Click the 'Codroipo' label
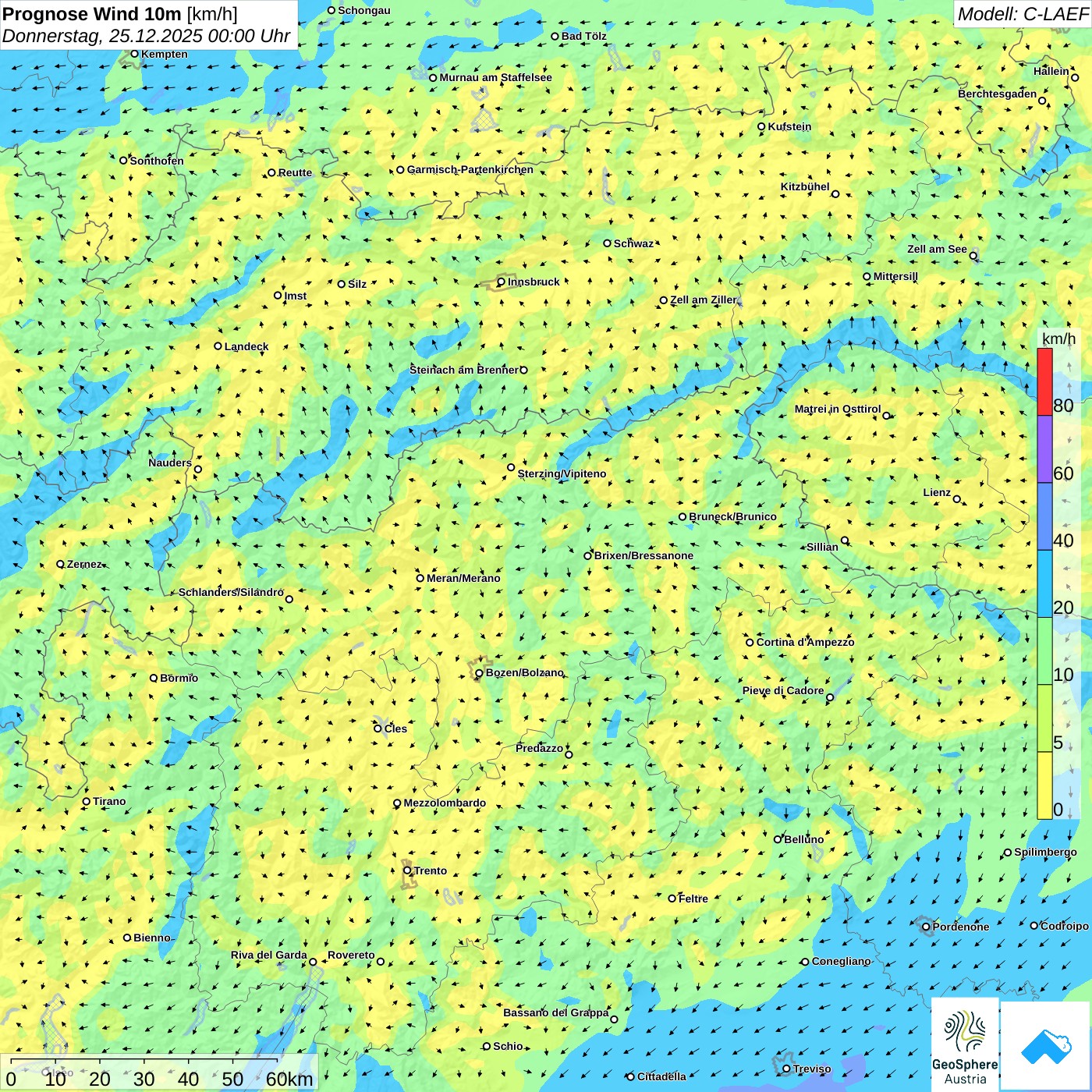This screenshot has width=1092, height=1092. pyautogui.click(x=1065, y=926)
